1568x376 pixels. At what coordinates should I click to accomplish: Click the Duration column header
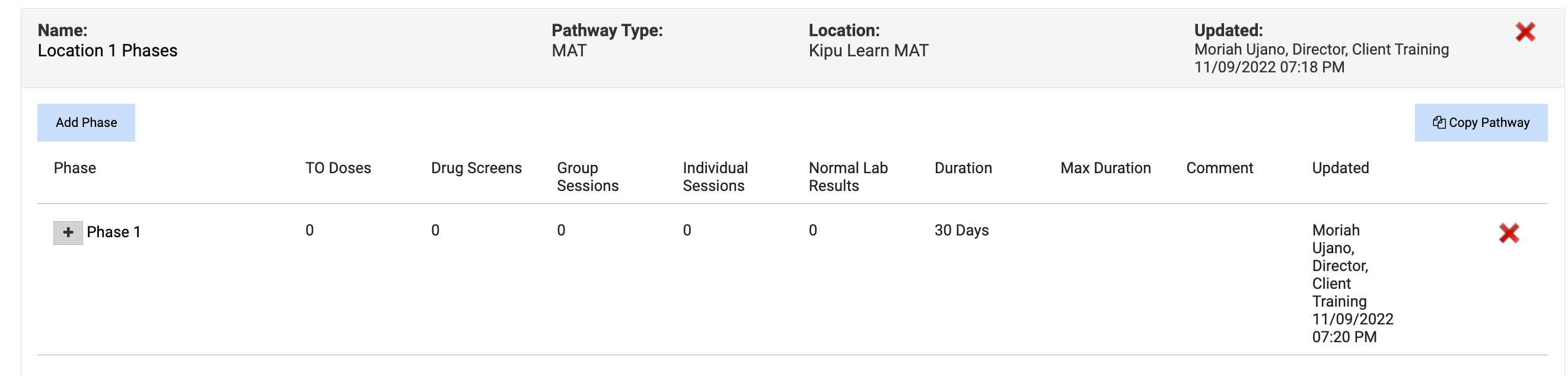click(x=963, y=168)
